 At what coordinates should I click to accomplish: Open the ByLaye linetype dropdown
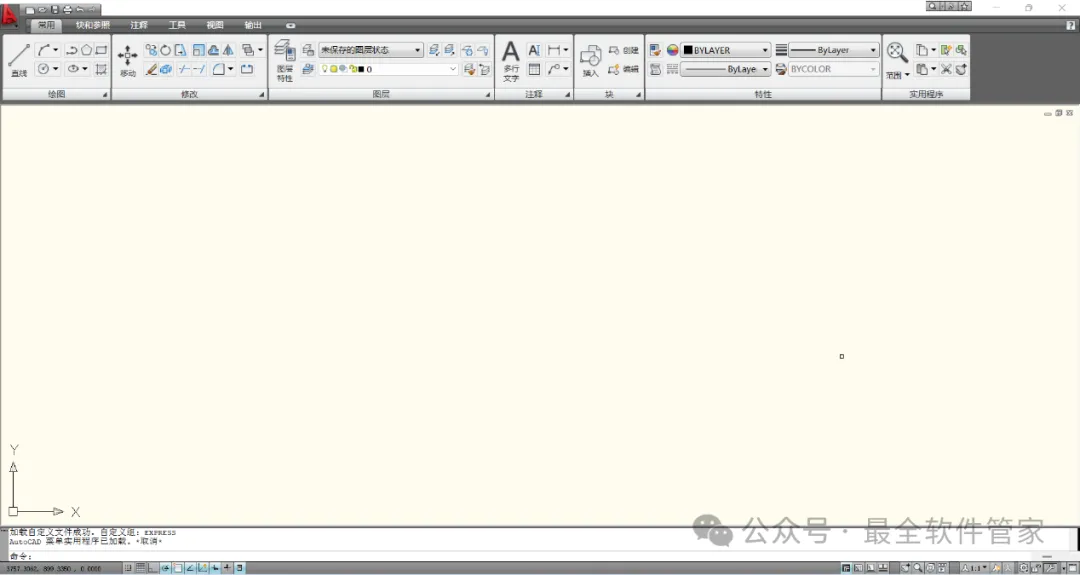click(x=726, y=69)
